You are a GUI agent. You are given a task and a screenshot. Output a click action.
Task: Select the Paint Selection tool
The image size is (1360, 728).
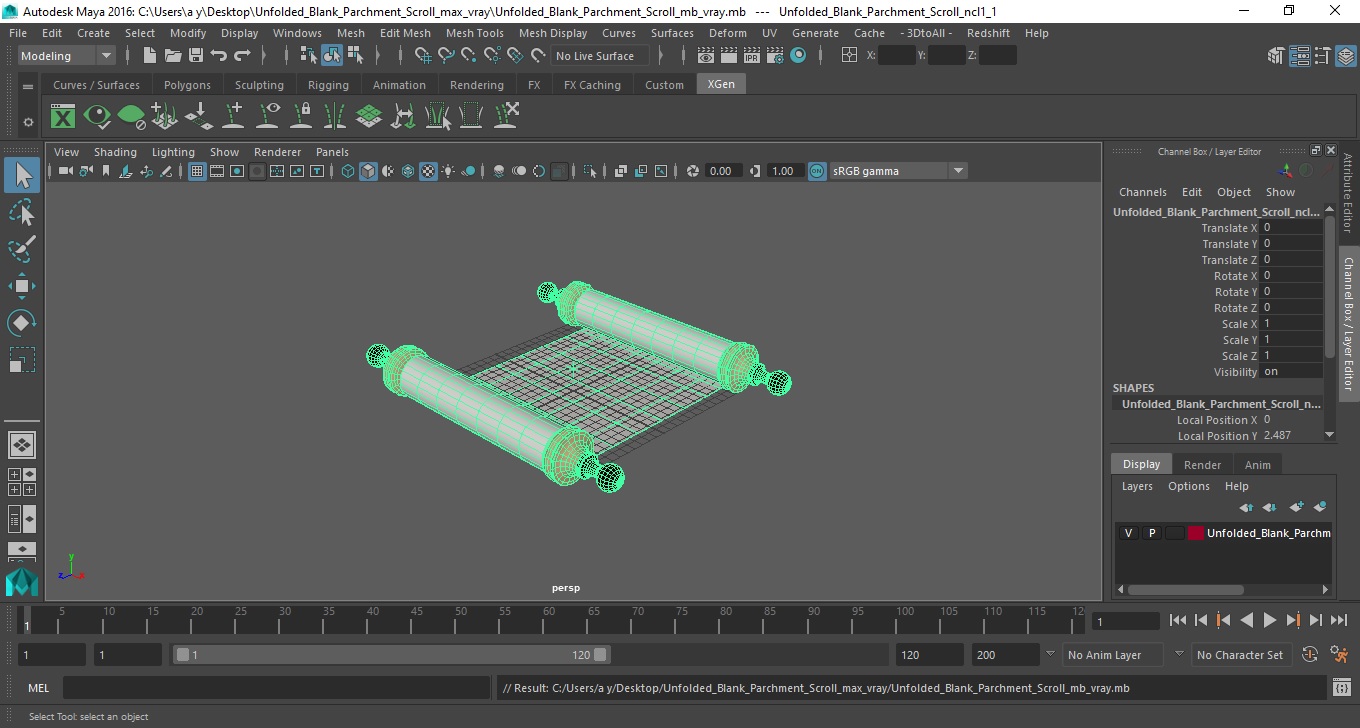(22, 249)
